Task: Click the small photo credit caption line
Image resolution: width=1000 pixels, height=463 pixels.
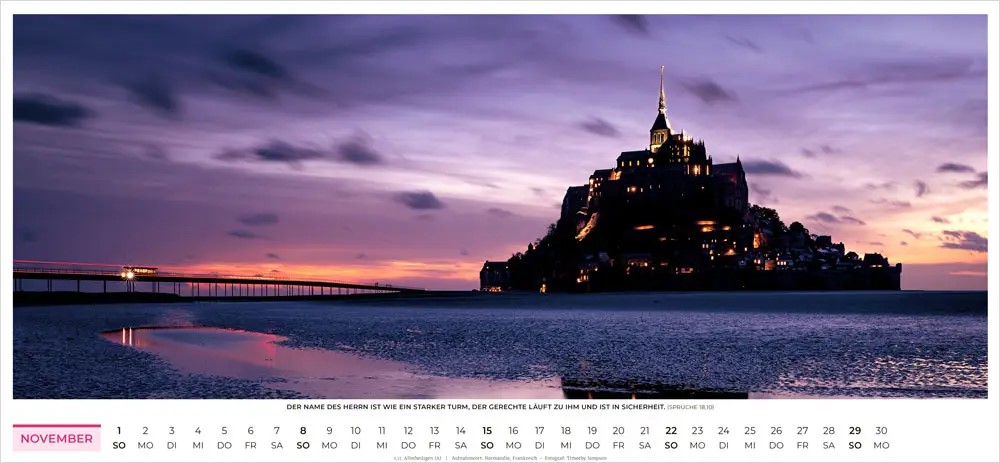Action: coord(500,458)
